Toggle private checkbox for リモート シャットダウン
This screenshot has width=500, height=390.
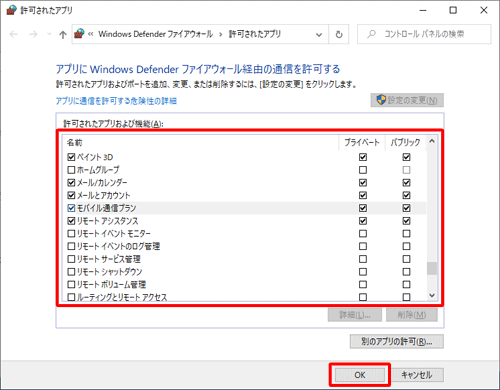click(x=363, y=272)
